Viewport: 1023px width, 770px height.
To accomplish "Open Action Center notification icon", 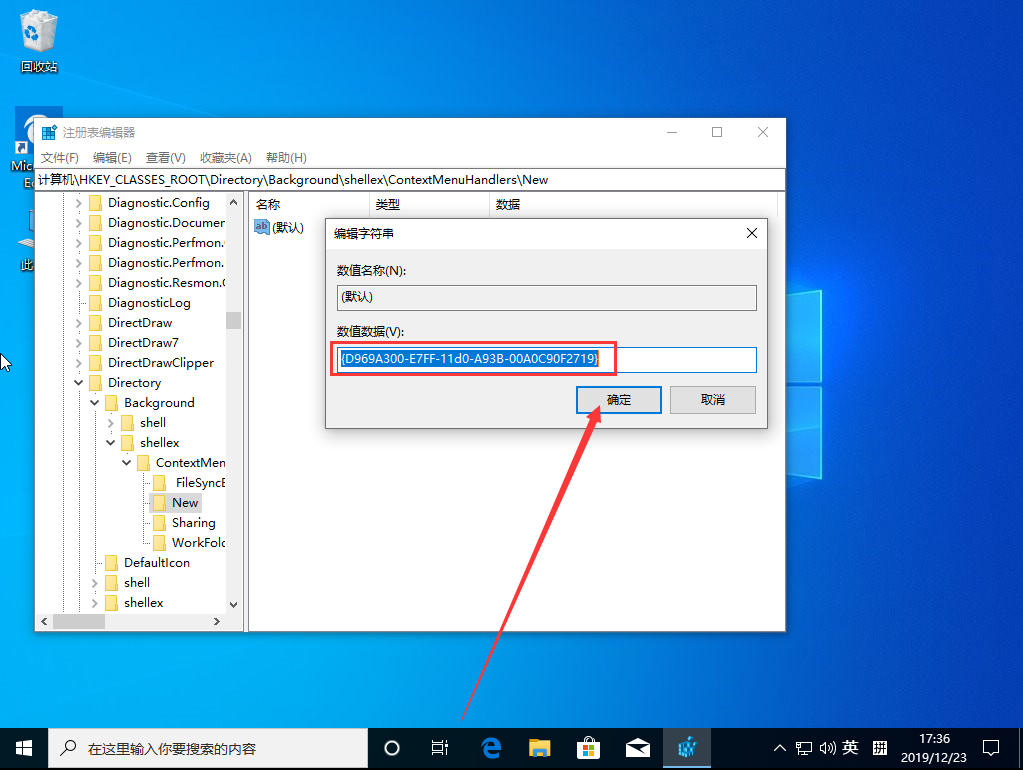I will pos(991,747).
